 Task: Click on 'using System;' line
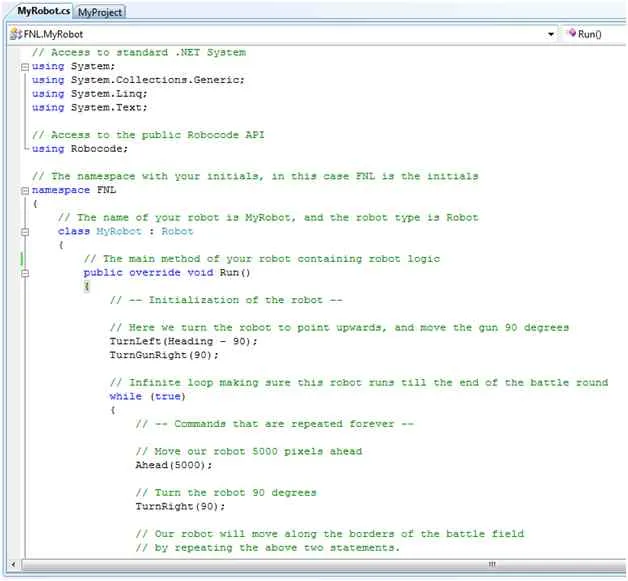[x=73, y=66]
